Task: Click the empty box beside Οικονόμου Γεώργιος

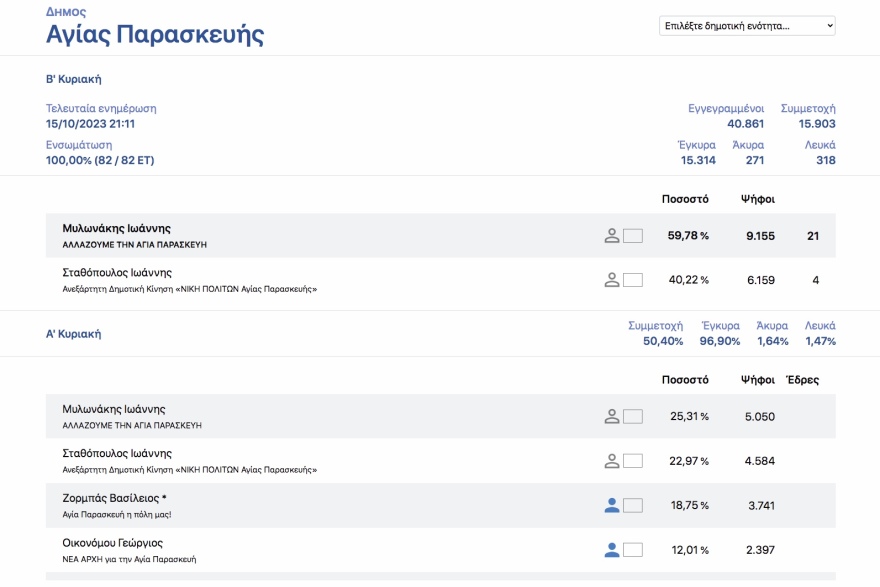Action: tap(633, 550)
